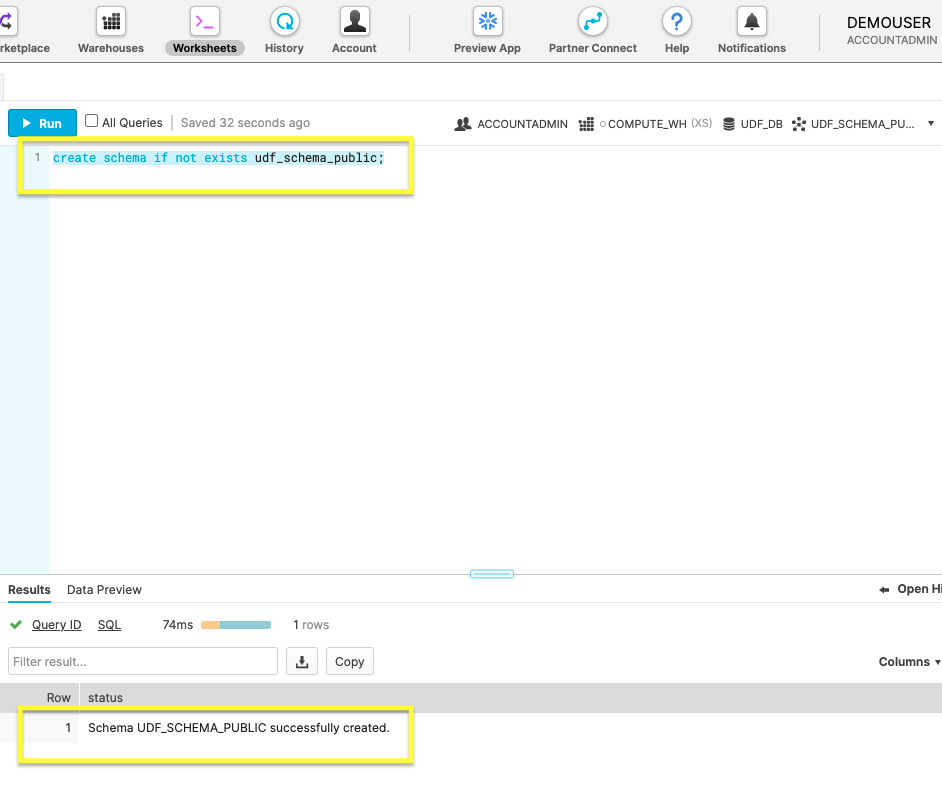Expand the worksheet context dropdown arrow

point(931,124)
